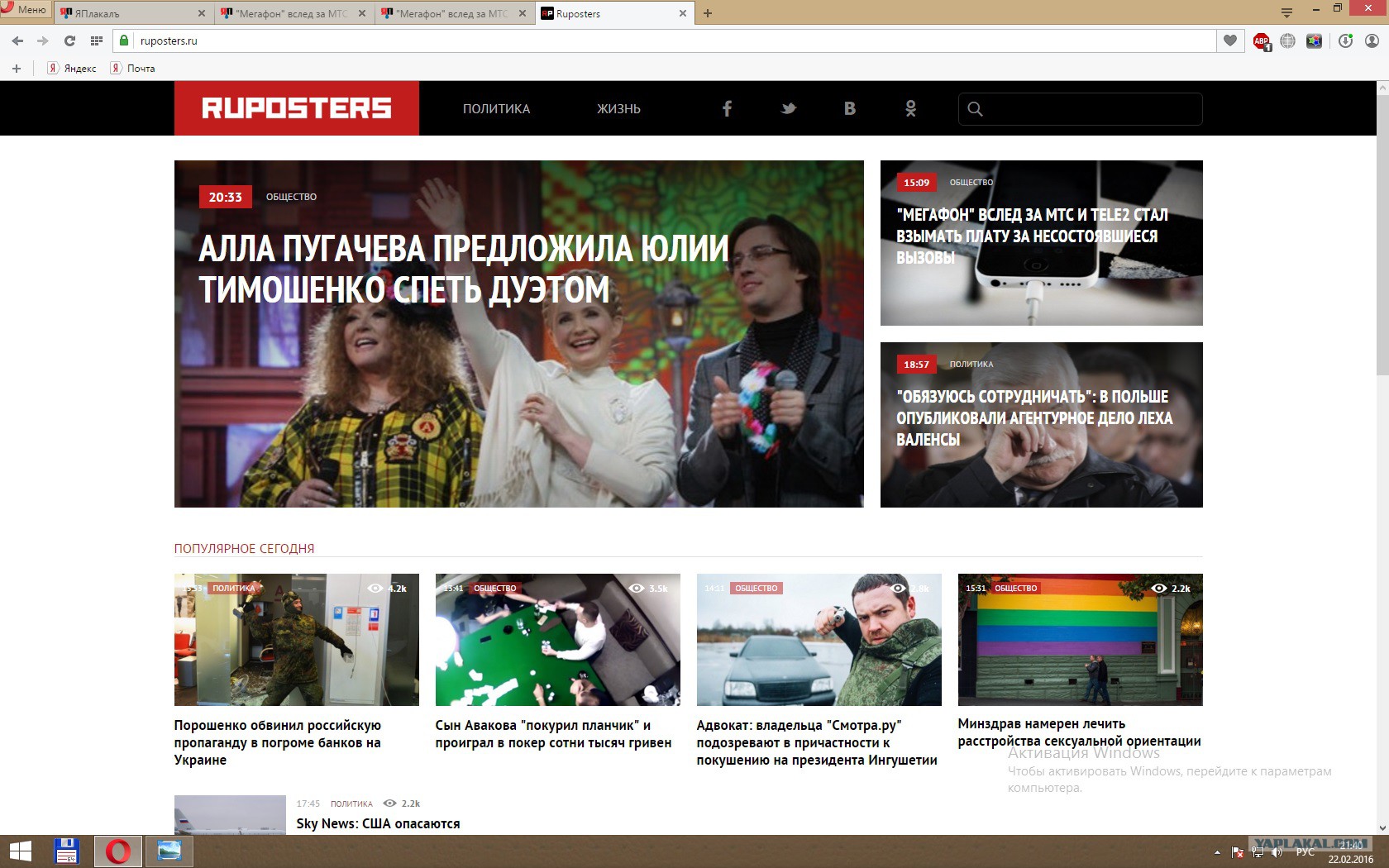Open the tab list menu
Viewport: 1389px width, 868px height.
[x=1286, y=12]
